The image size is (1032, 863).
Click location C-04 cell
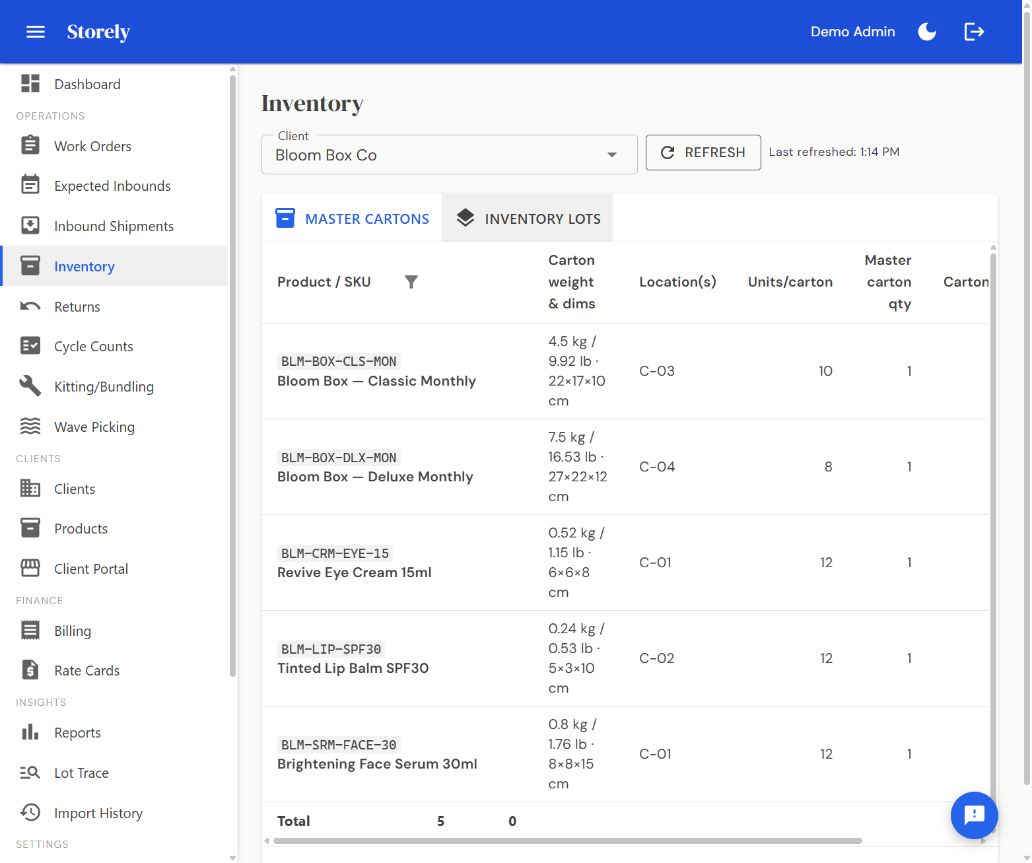(x=657, y=467)
